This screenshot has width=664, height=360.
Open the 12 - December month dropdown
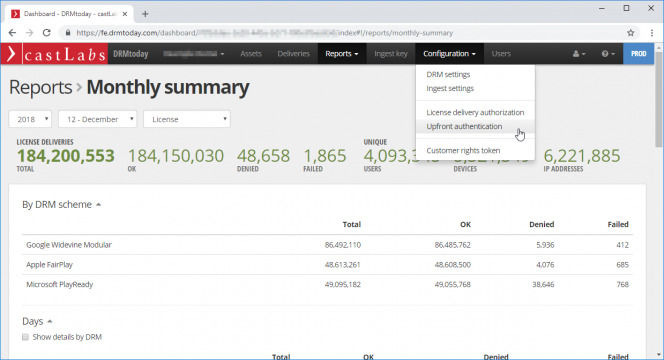pos(98,119)
